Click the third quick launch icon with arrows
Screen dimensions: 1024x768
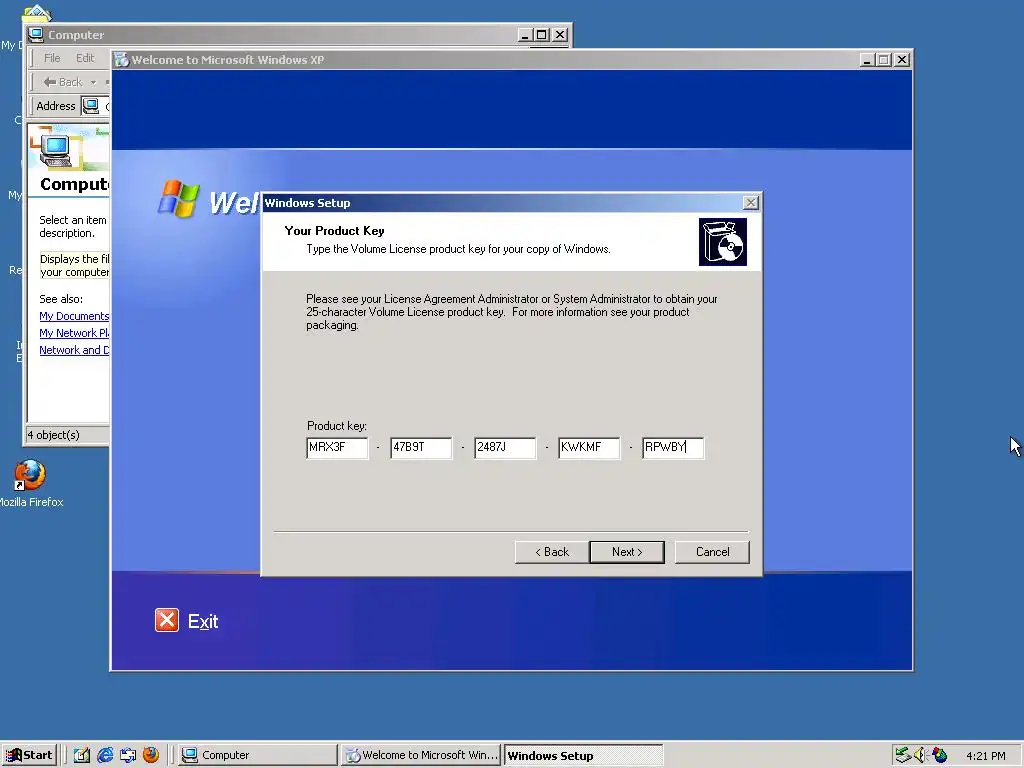(128, 755)
